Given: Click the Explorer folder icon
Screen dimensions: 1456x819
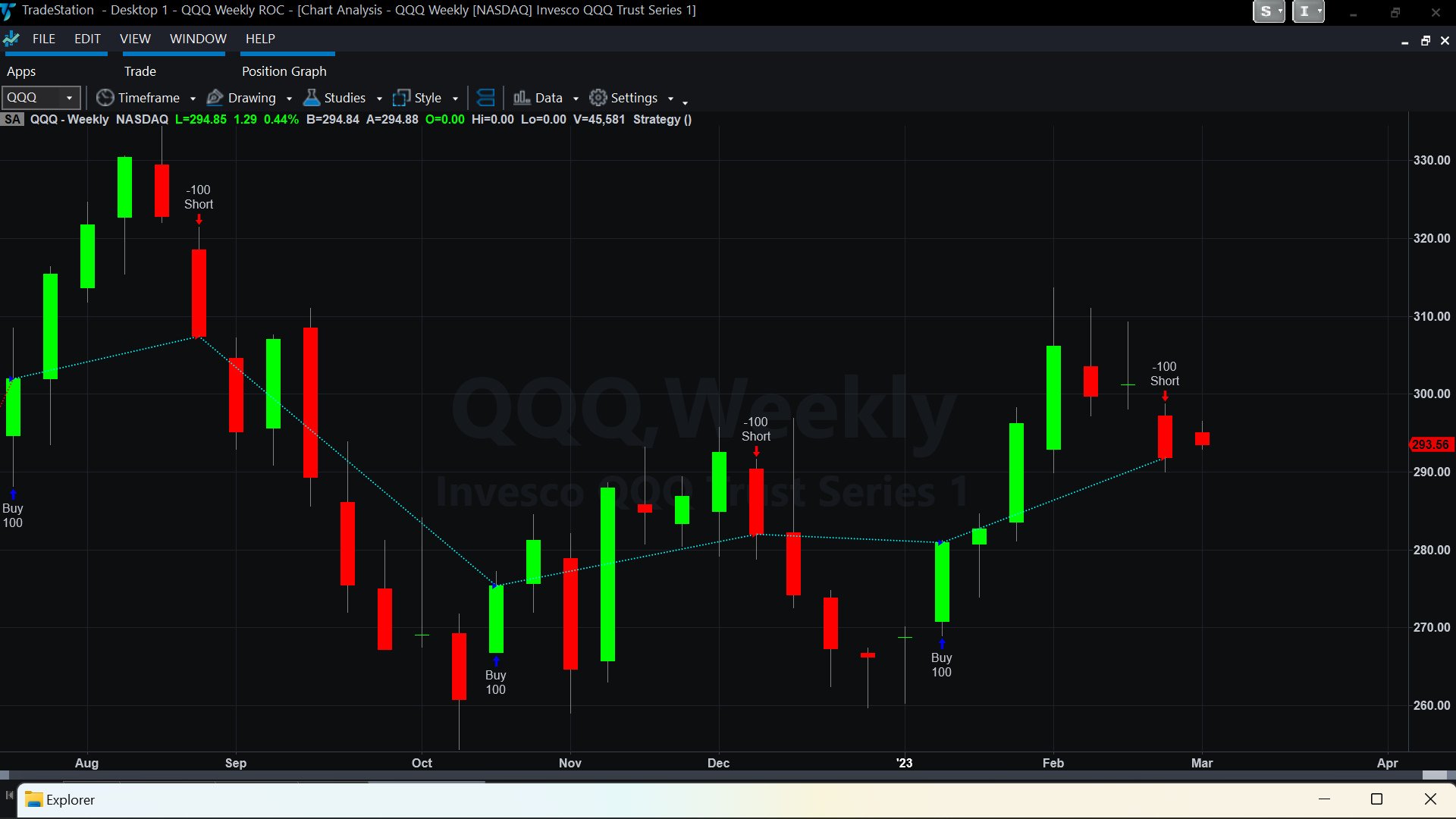Looking at the screenshot, I should [x=34, y=799].
